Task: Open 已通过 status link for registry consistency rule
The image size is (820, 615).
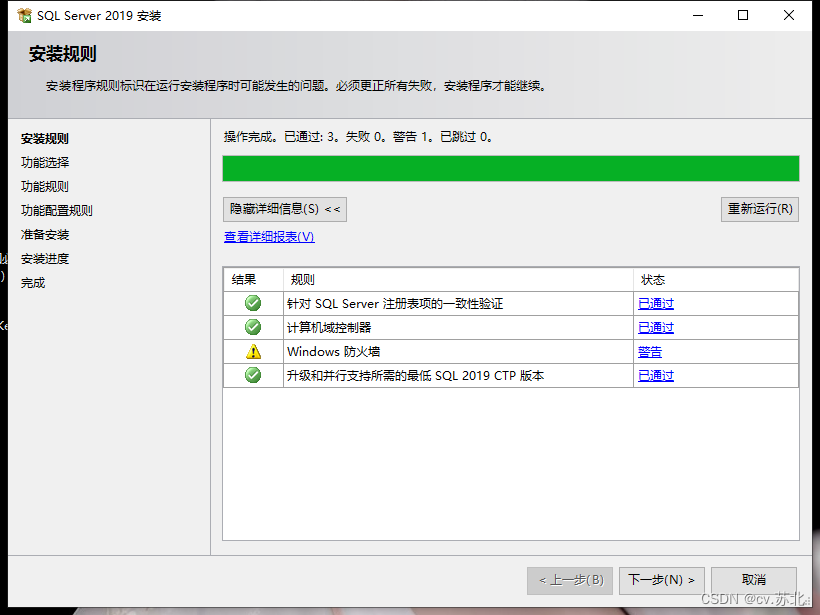Action: [x=656, y=304]
